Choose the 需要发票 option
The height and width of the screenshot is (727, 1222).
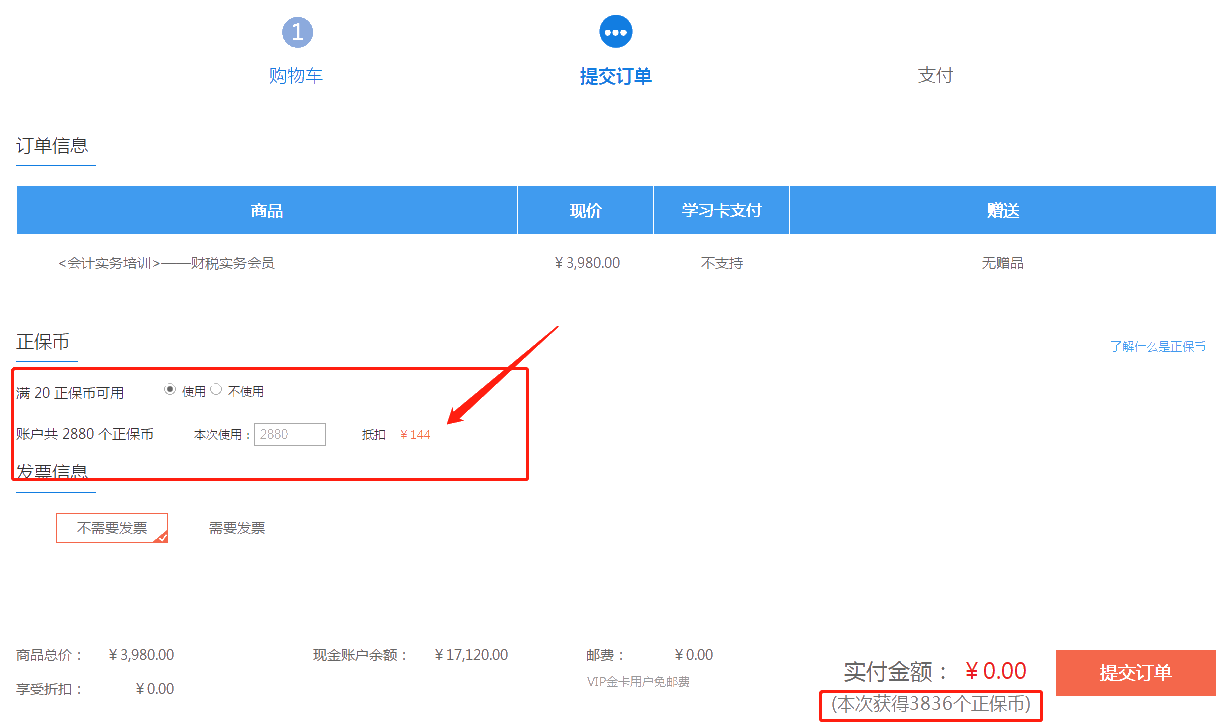tap(237, 528)
